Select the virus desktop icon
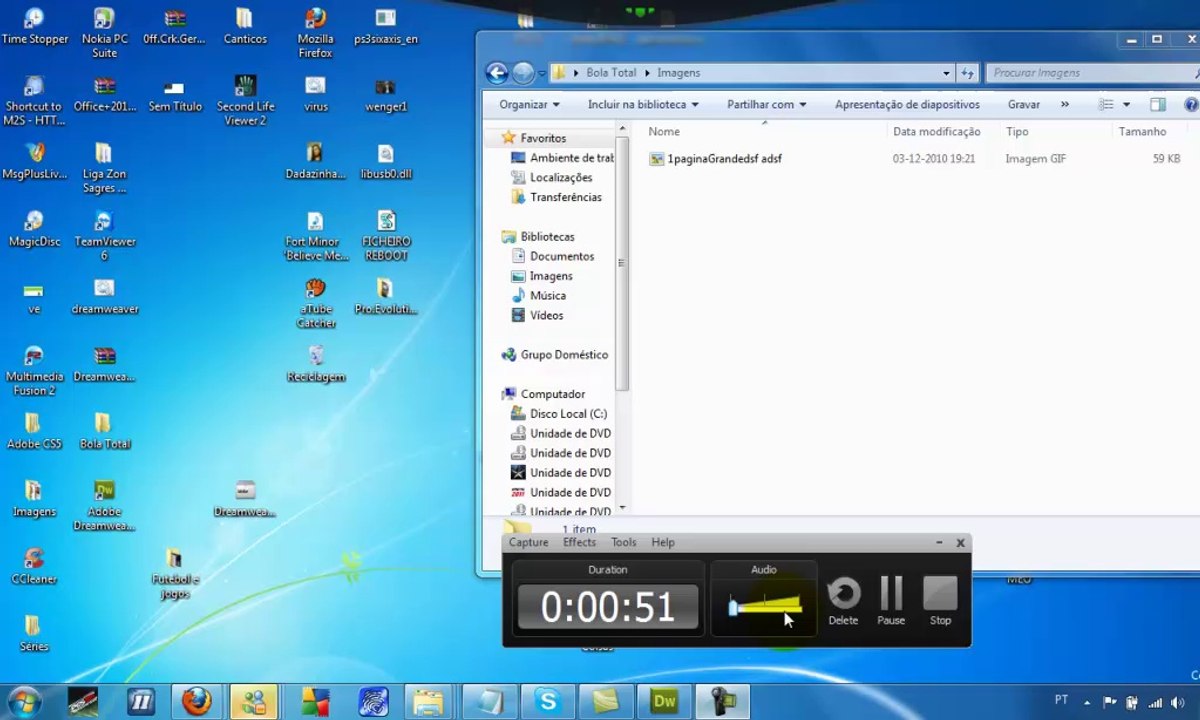Image resolution: width=1200 pixels, height=720 pixels. (x=315, y=94)
